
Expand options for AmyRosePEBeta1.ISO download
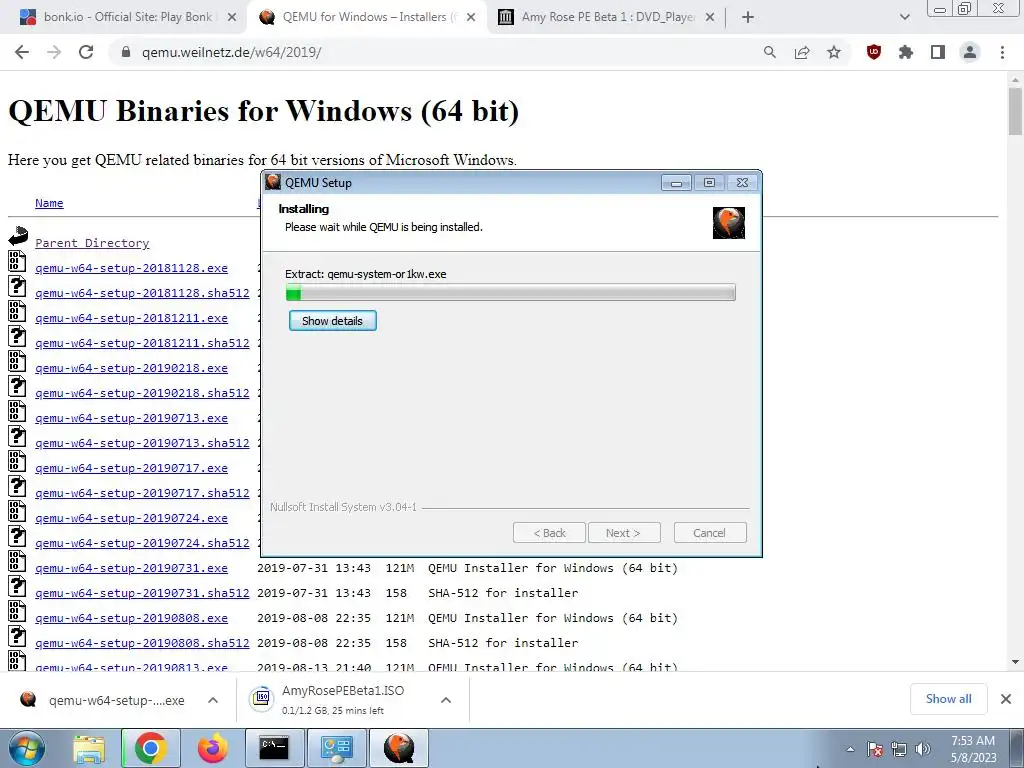446,700
